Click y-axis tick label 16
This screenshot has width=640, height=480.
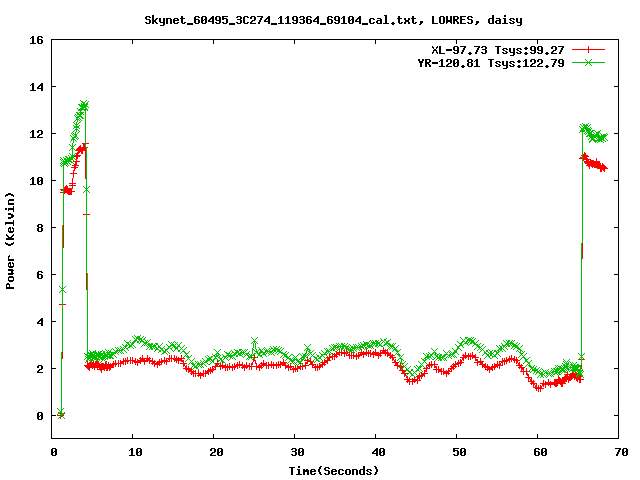coord(35,40)
